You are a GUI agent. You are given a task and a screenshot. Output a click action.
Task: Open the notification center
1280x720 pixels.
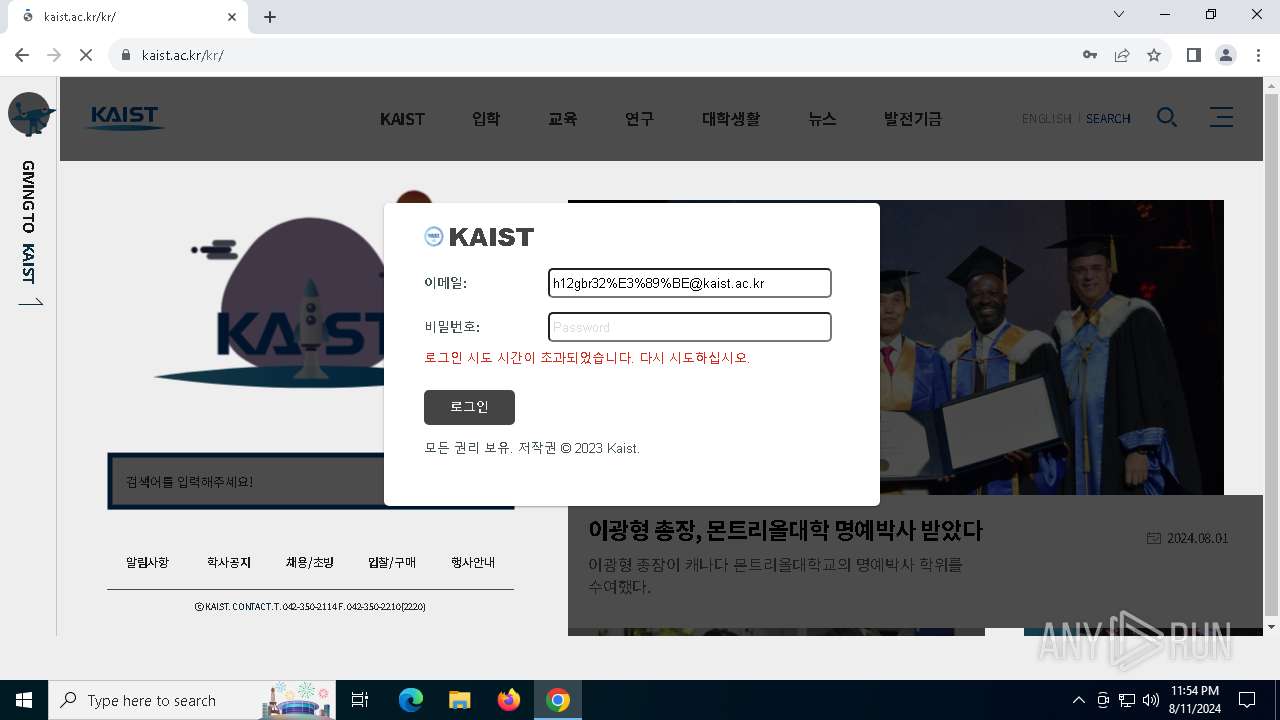(x=1247, y=700)
